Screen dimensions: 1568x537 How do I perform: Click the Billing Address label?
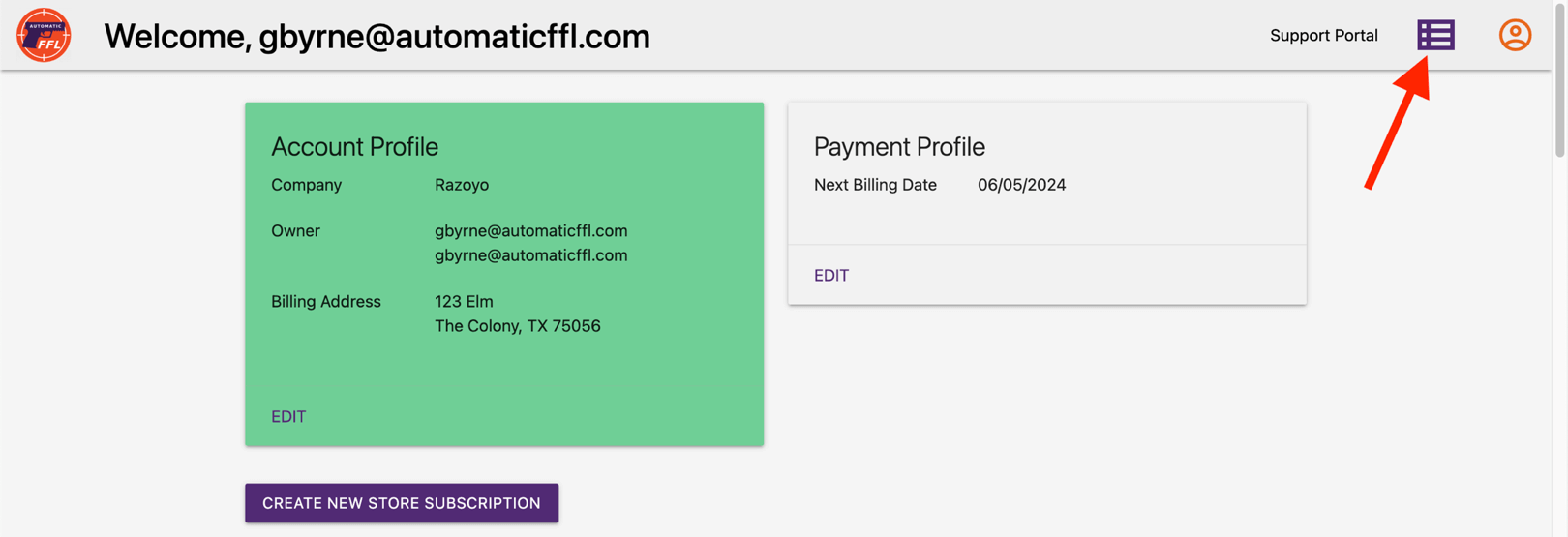(x=326, y=302)
